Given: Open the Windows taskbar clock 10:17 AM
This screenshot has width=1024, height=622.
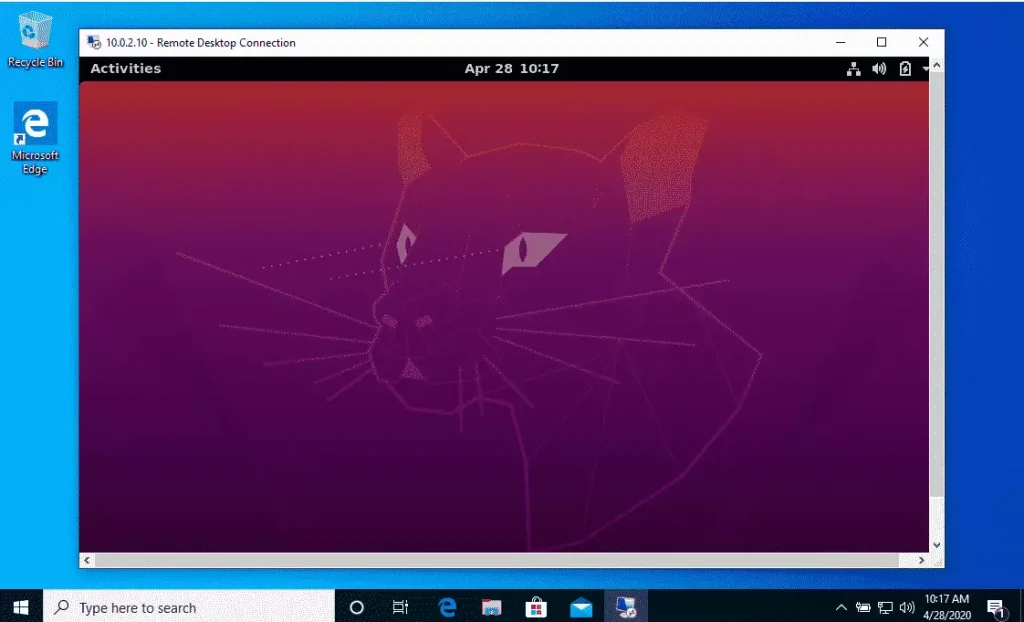Looking at the screenshot, I should coord(946,608).
